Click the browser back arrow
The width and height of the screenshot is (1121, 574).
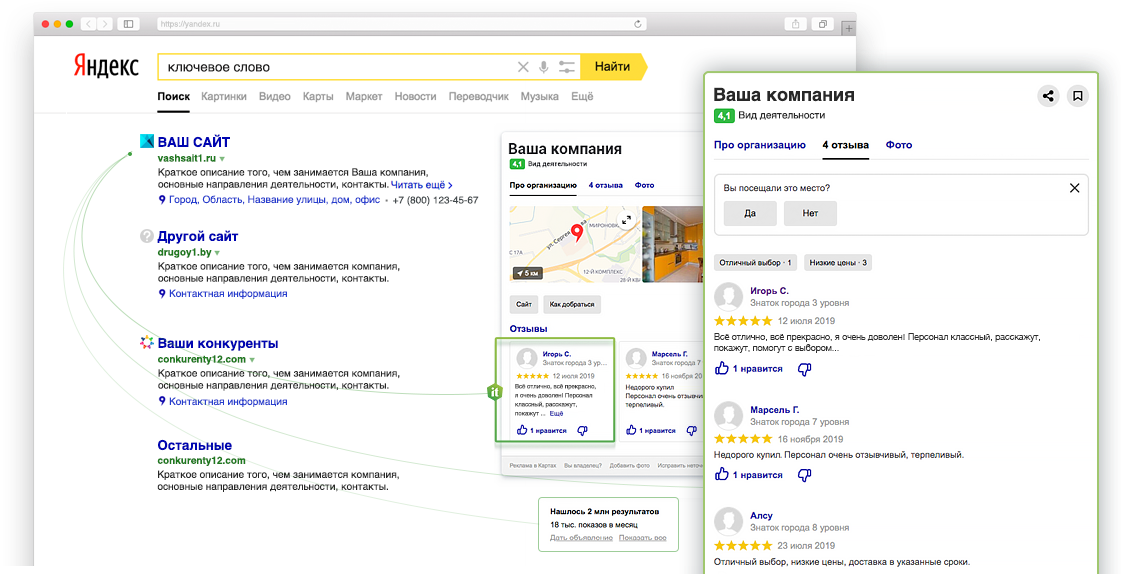[89, 24]
